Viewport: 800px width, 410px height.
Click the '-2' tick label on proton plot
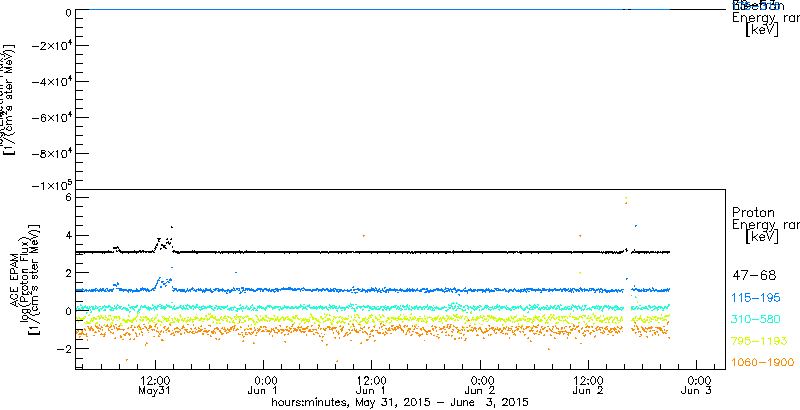(62, 349)
